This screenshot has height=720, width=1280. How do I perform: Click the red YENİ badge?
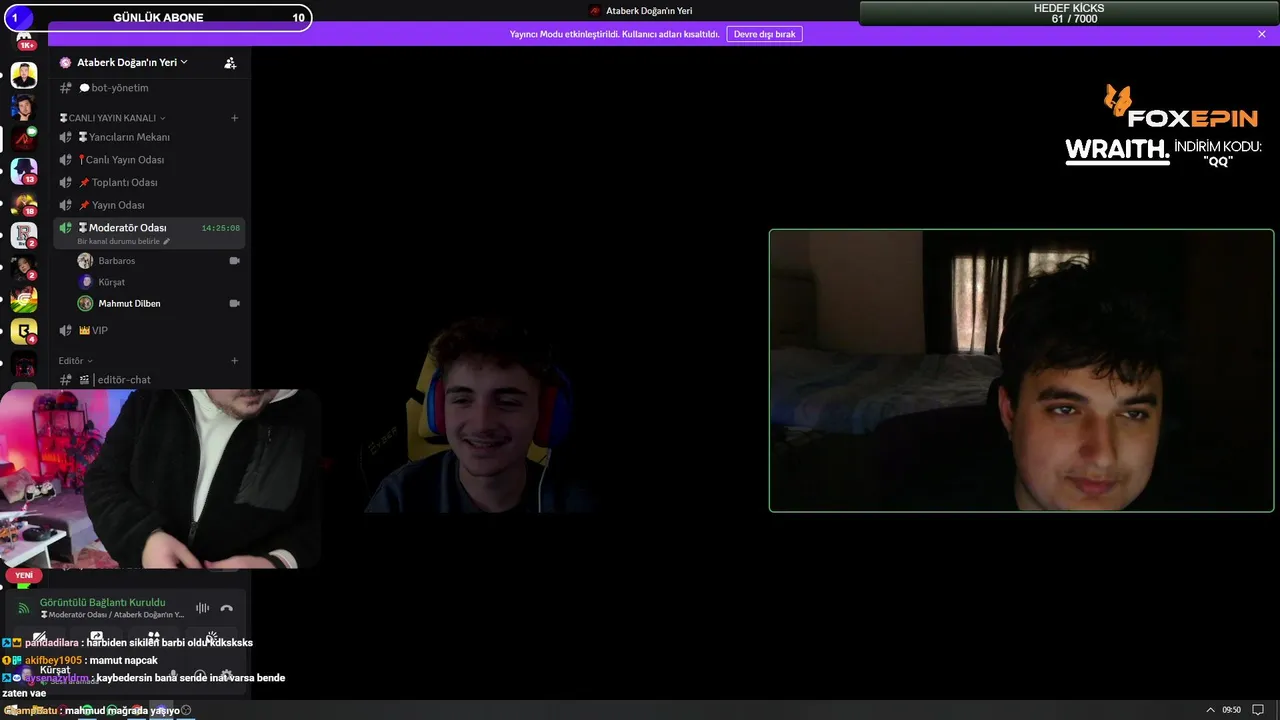(24, 575)
